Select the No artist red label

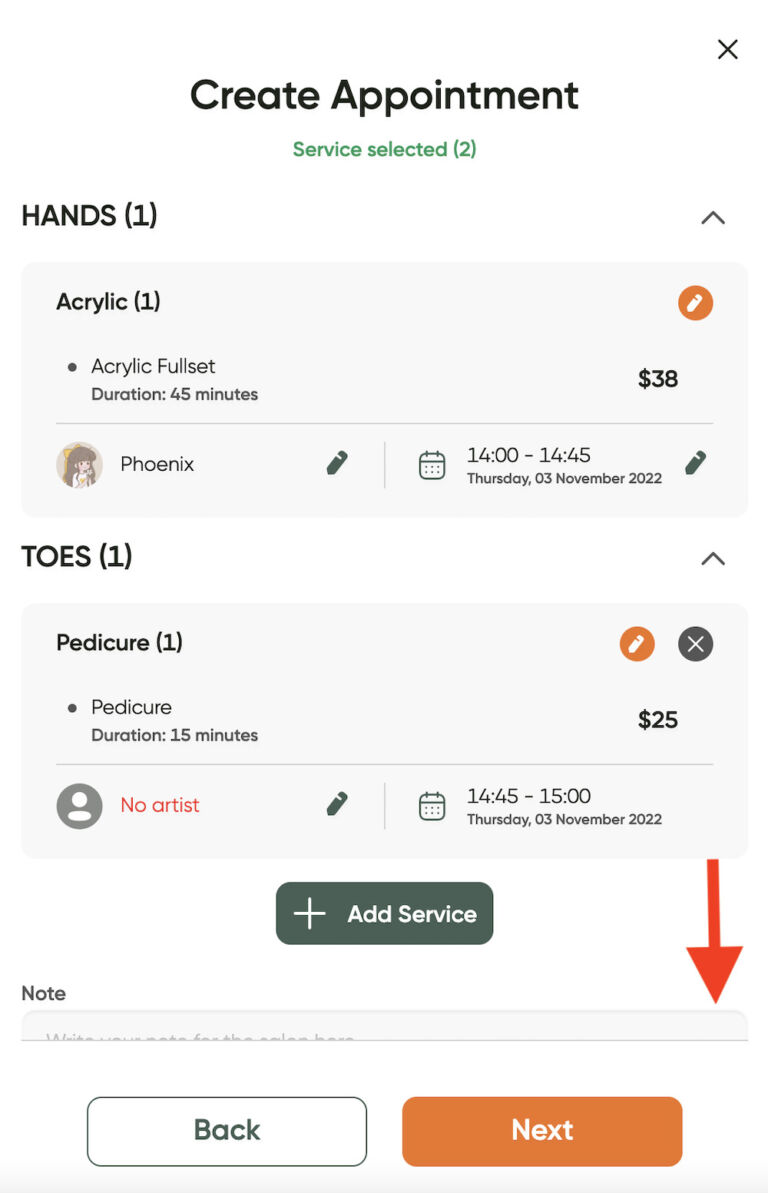(160, 805)
